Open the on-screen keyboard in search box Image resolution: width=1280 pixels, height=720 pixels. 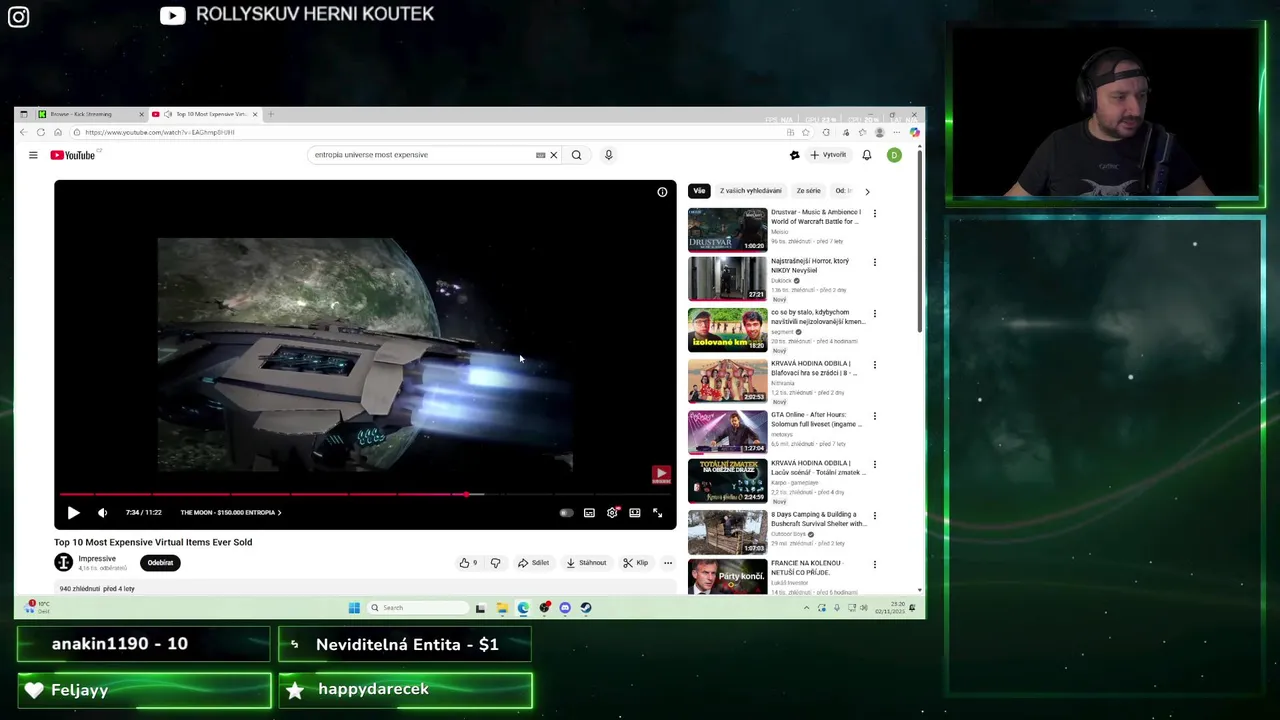pos(540,155)
